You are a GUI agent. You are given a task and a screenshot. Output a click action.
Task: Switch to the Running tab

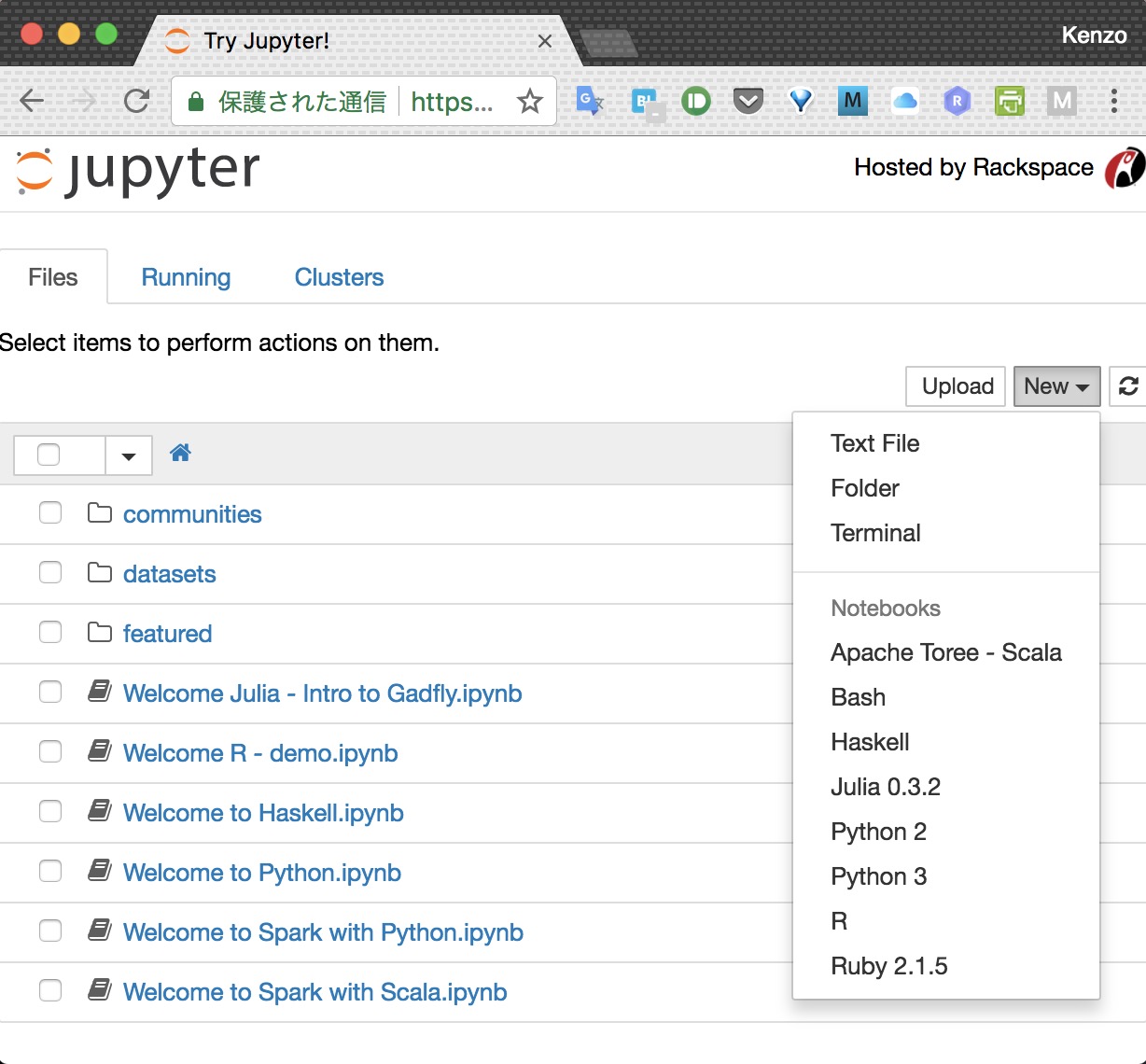tap(185, 276)
